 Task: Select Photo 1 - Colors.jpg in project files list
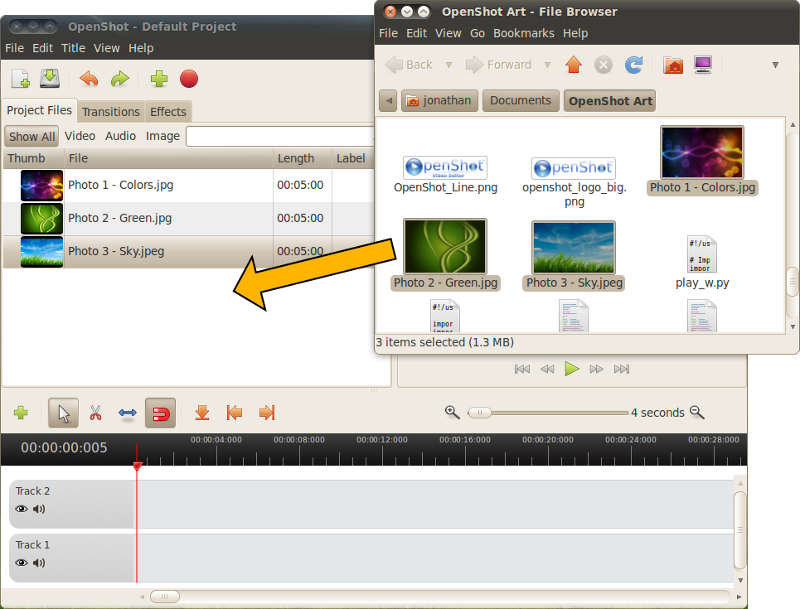pyautogui.click(x=188, y=185)
